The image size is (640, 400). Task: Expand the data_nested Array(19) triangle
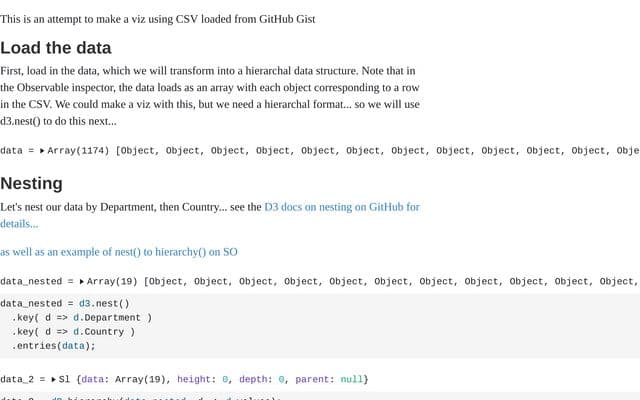coord(82,281)
